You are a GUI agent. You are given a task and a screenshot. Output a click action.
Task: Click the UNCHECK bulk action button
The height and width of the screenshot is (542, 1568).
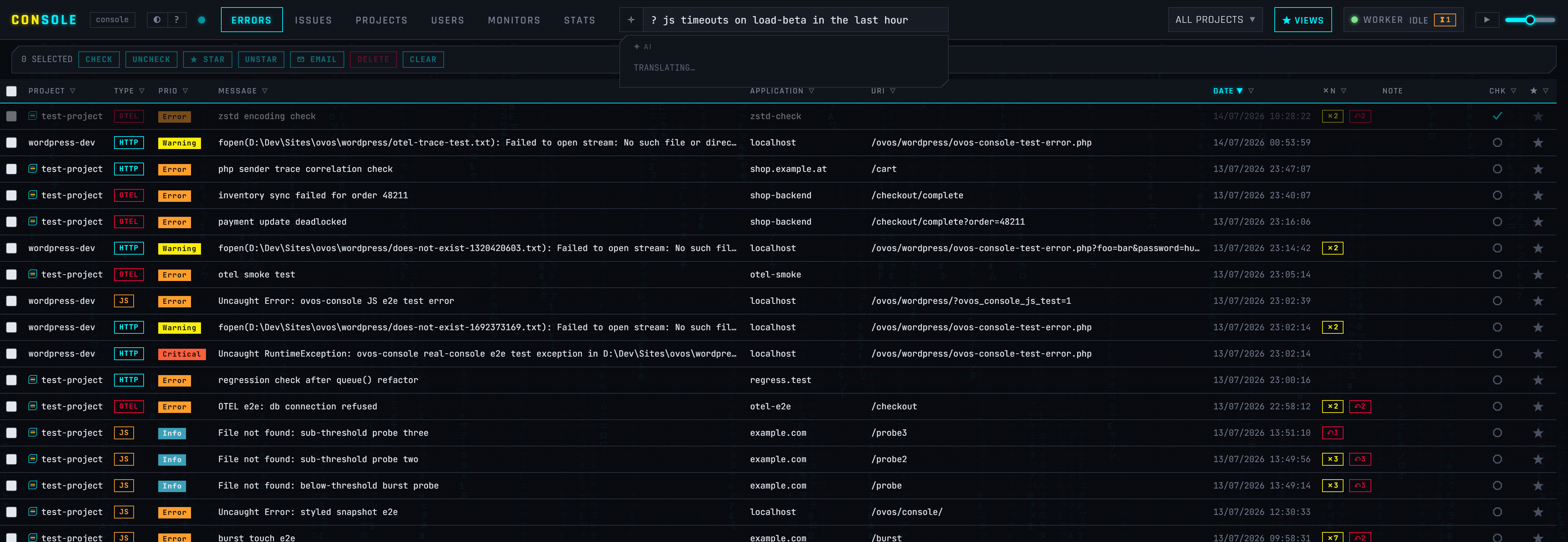[x=151, y=59]
